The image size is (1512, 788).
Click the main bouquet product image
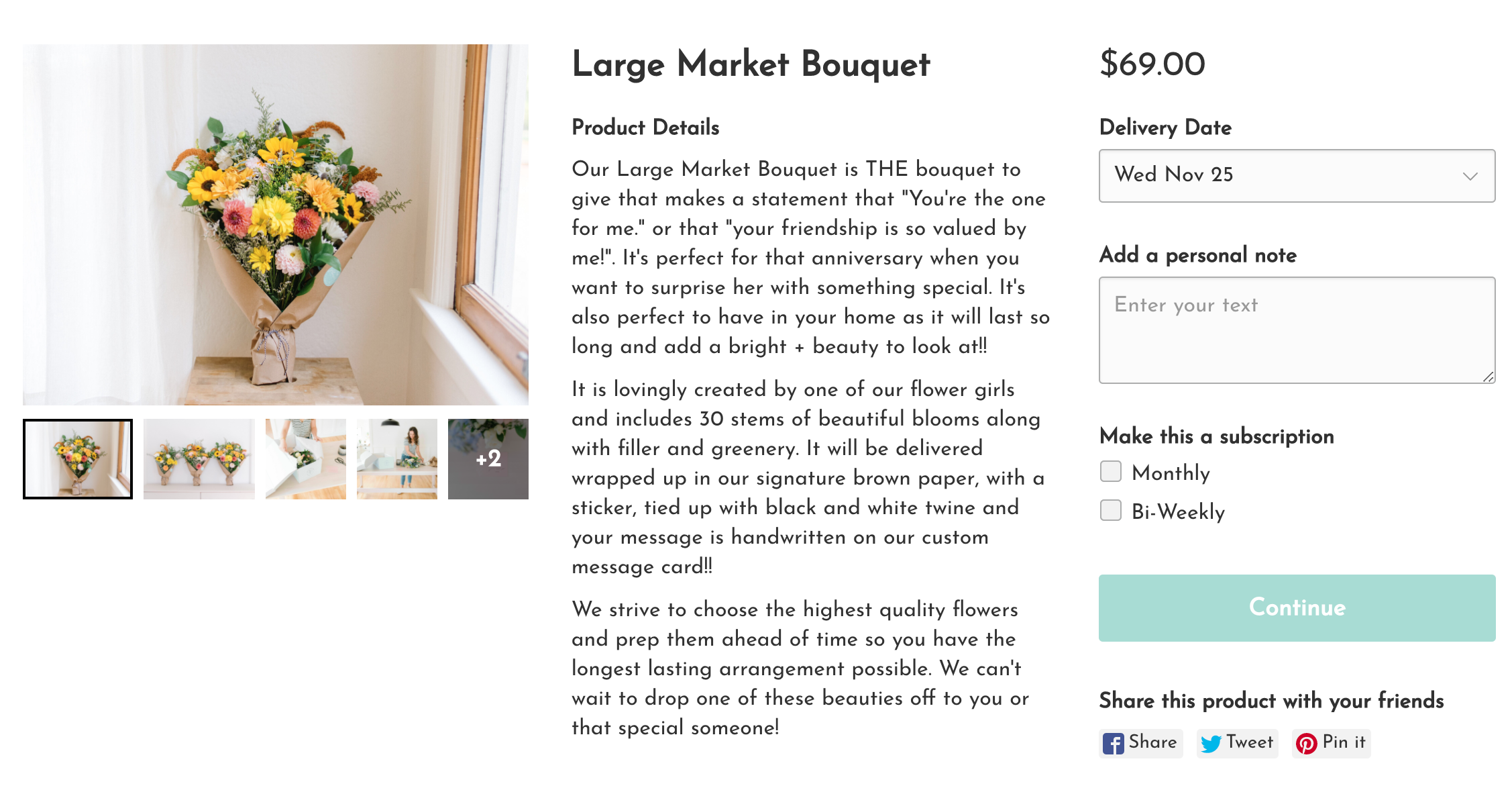(x=276, y=225)
